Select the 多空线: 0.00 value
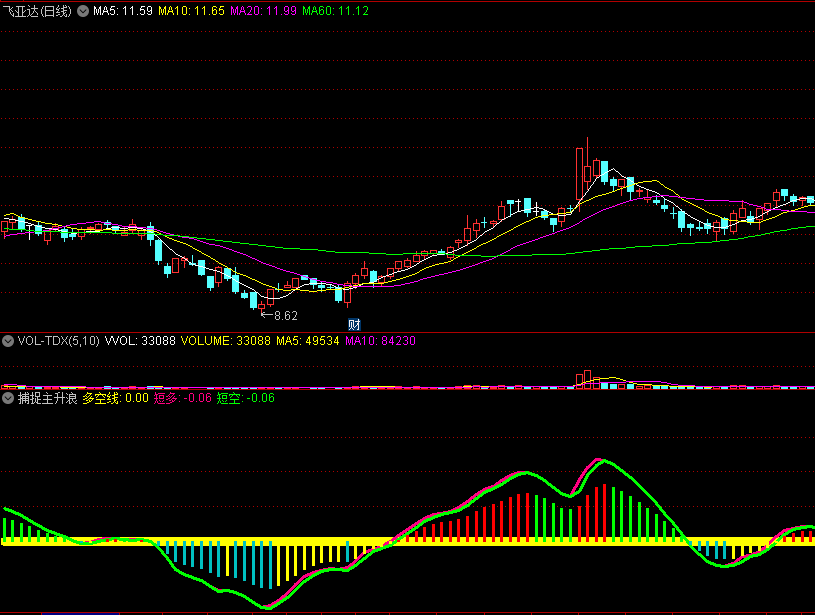 115,399
